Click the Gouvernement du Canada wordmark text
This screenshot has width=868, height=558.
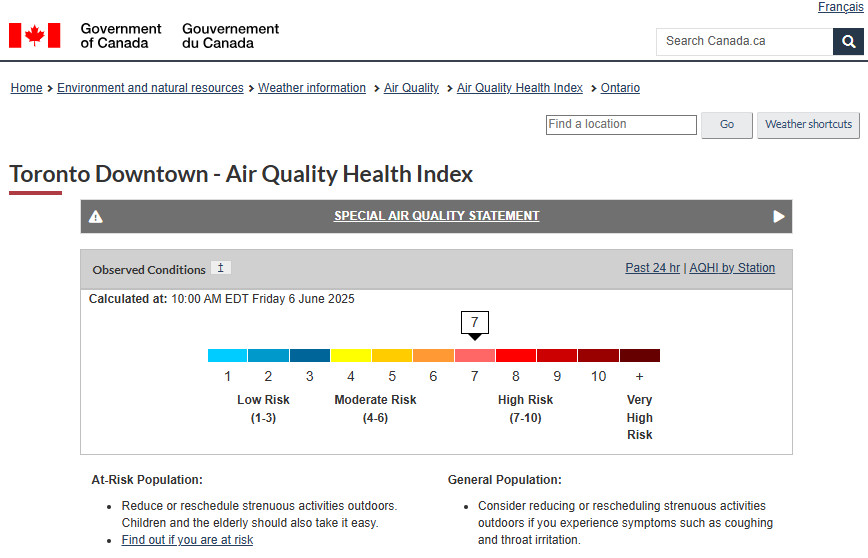point(230,36)
